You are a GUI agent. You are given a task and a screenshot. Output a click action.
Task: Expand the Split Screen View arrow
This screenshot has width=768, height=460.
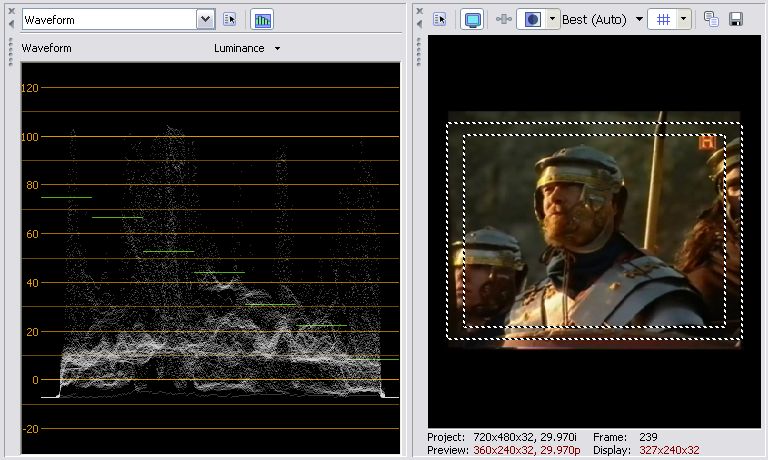coord(552,20)
